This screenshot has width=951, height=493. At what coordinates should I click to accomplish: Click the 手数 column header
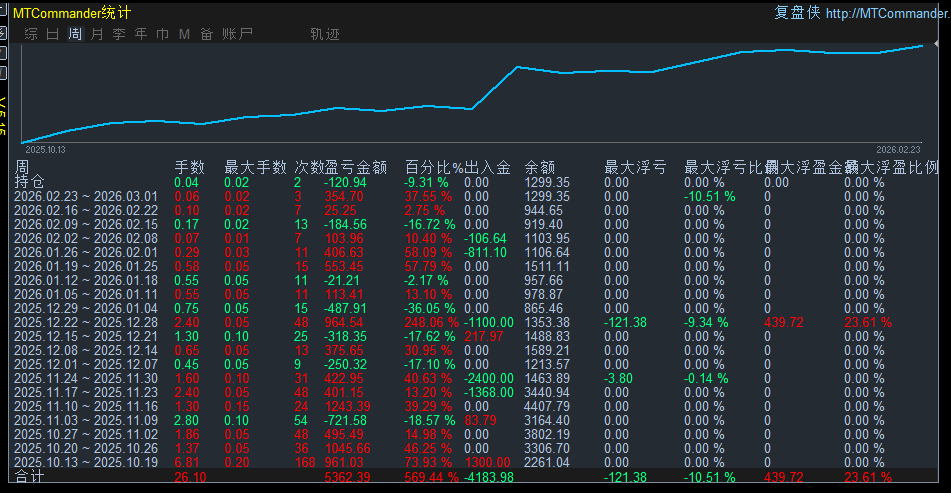pos(189,167)
